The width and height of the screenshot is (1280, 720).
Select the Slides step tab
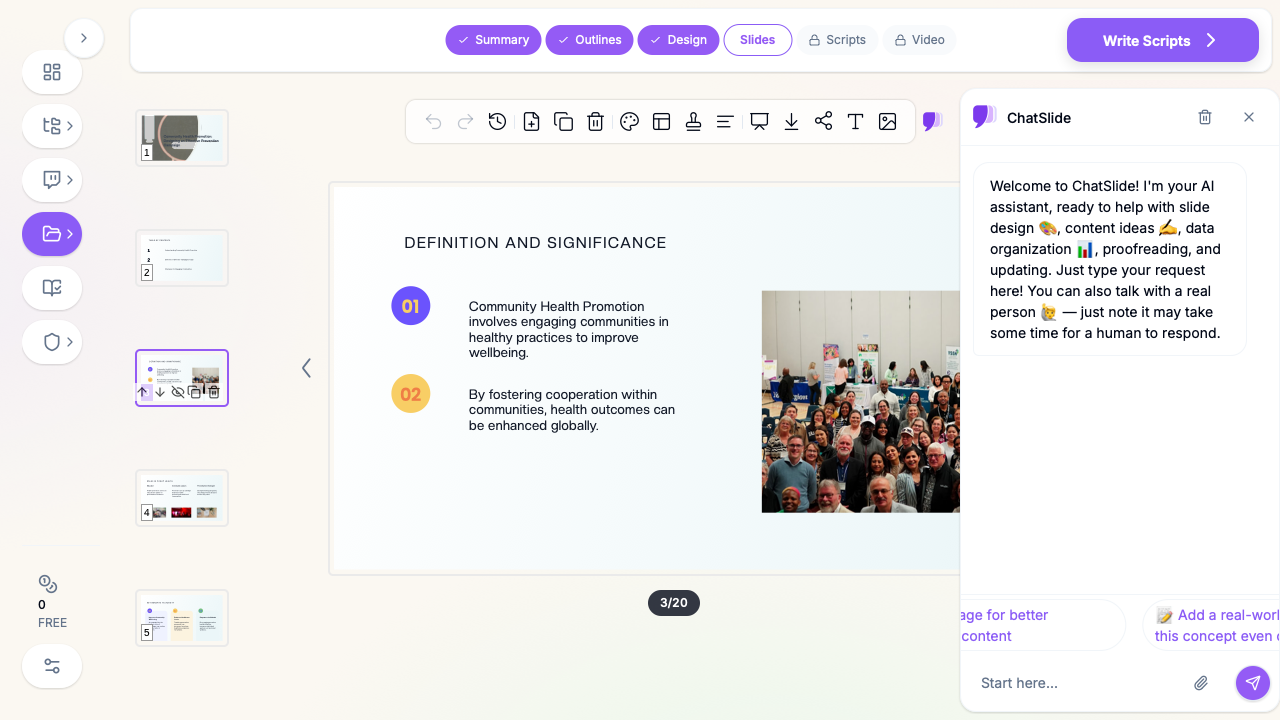pyautogui.click(x=758, y=40)
